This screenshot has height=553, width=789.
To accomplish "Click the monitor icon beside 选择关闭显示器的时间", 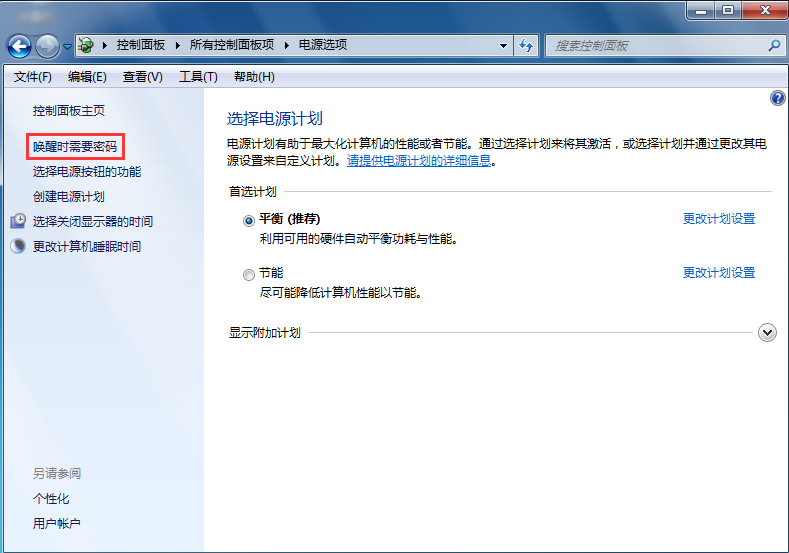I will coord(18,221).
